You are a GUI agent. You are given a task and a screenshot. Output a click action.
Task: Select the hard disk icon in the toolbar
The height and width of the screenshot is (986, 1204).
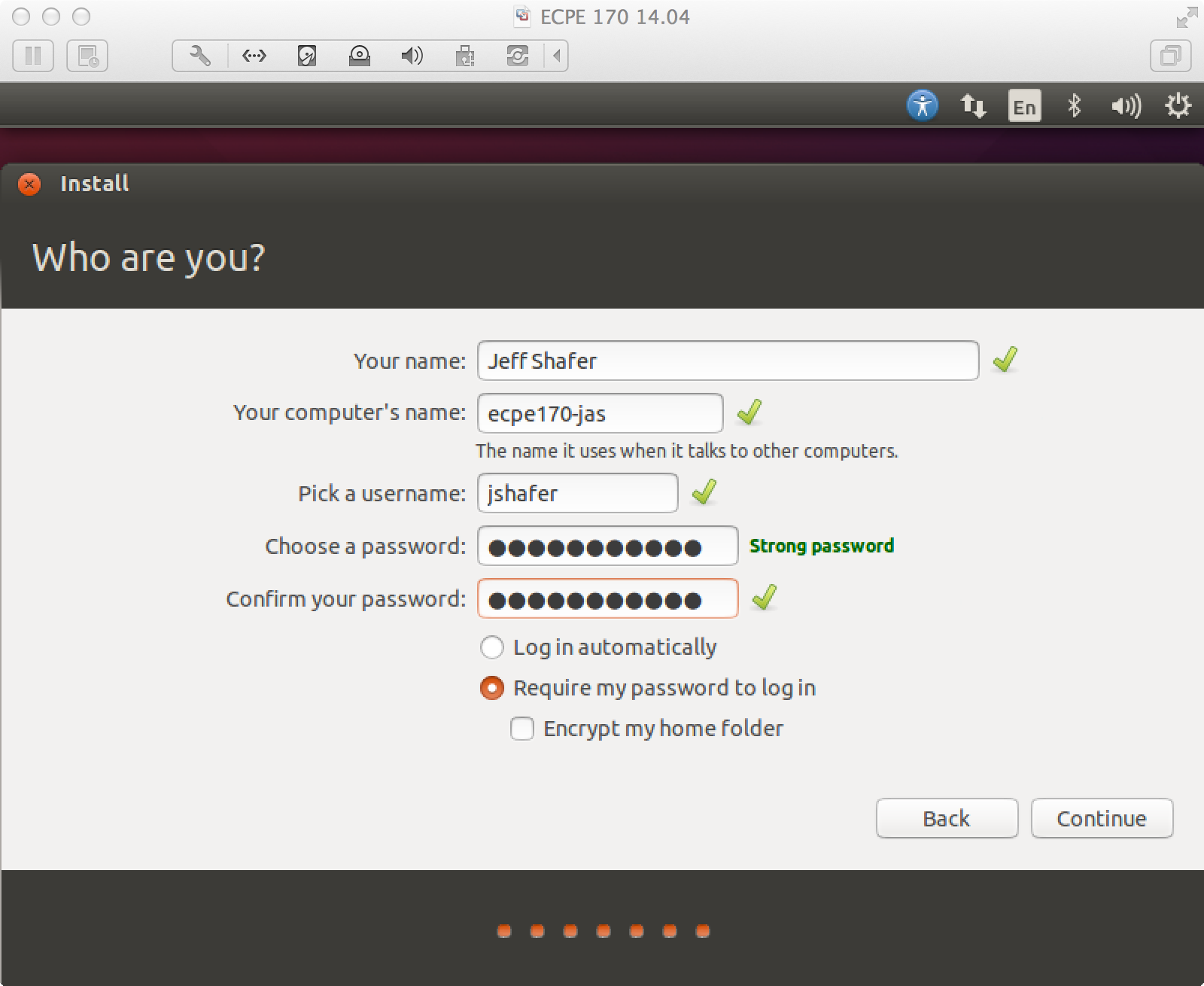coord(306,55)
